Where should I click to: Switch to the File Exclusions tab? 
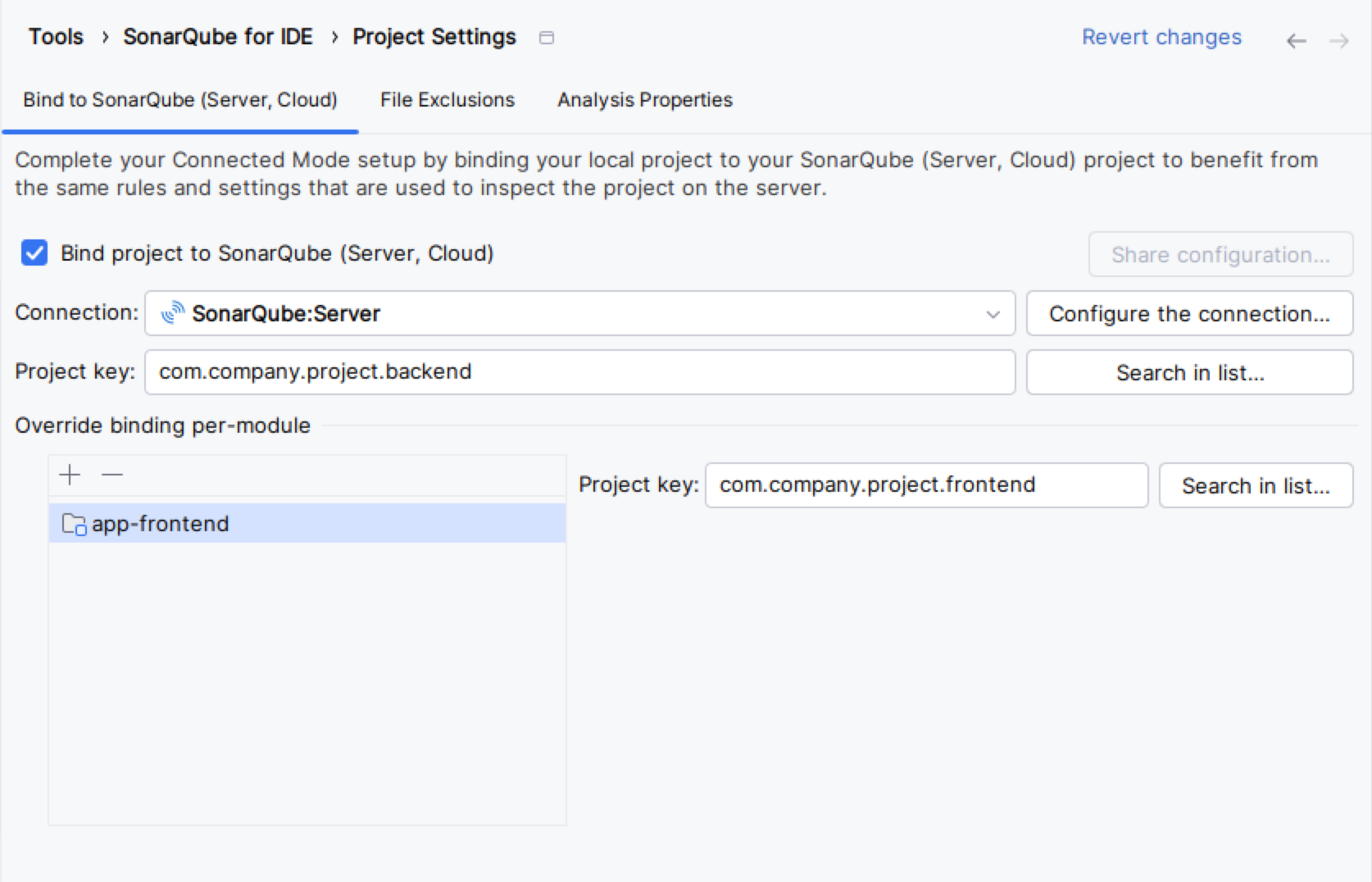pyautogui.click(x=447, y=100)
